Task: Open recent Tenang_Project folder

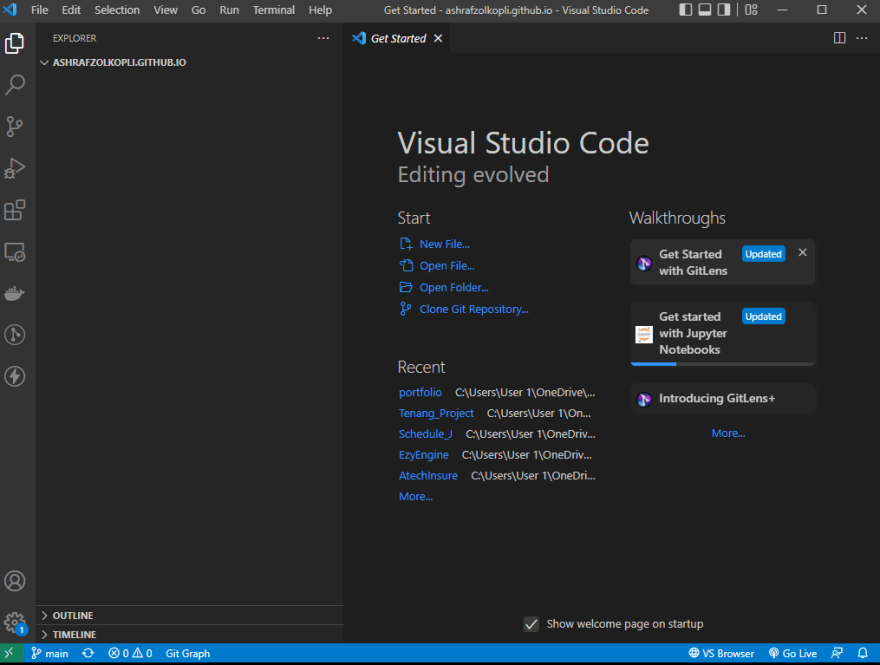Action: click(436, 413)
